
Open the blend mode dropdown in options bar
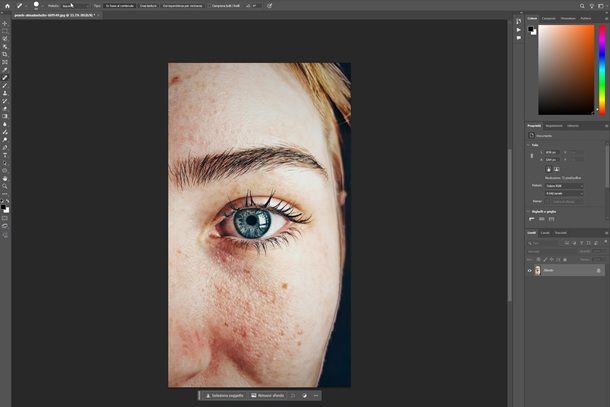click(x=74, y=6)
